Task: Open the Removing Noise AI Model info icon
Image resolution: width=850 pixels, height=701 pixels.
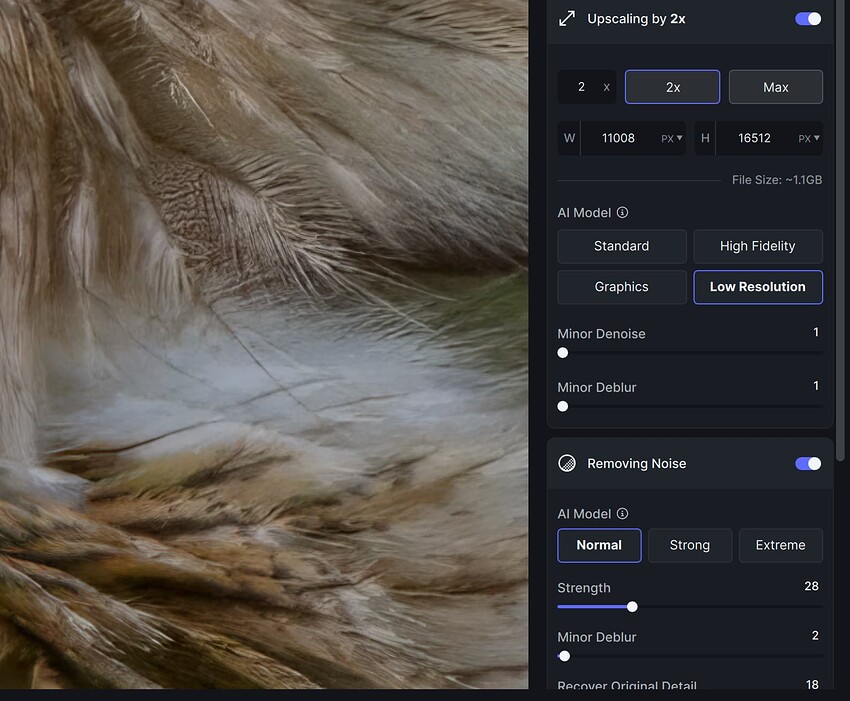Action: (x=622, y=513)
